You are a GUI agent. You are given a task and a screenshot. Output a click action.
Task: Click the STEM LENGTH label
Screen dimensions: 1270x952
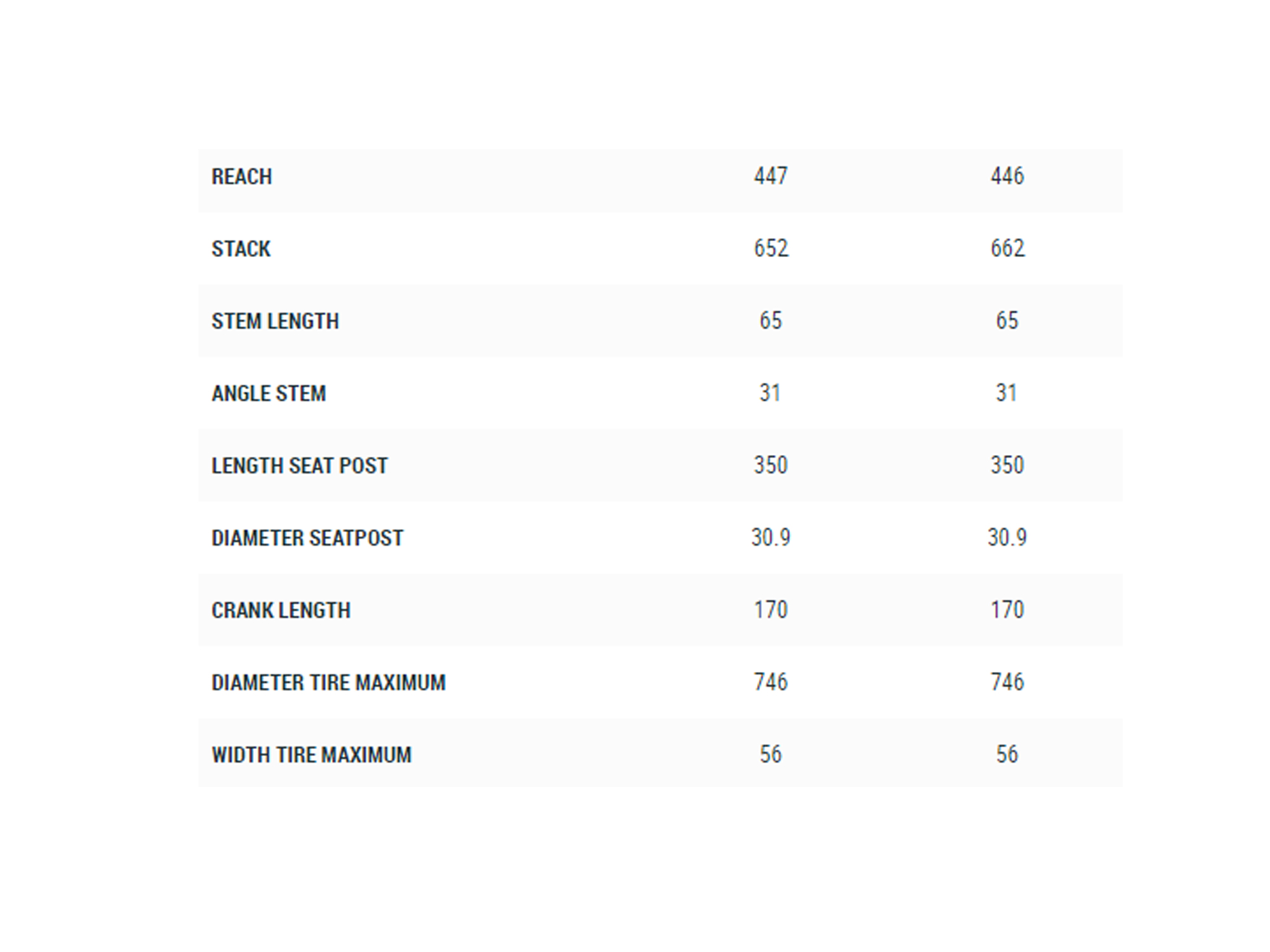(x=275, y=321)
